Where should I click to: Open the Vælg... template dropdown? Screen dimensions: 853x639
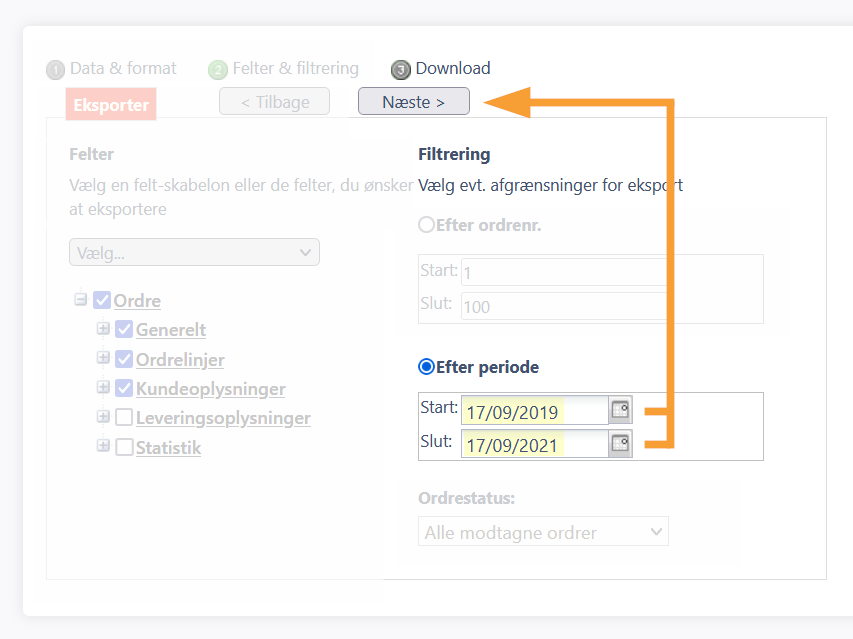pos(194,252)
